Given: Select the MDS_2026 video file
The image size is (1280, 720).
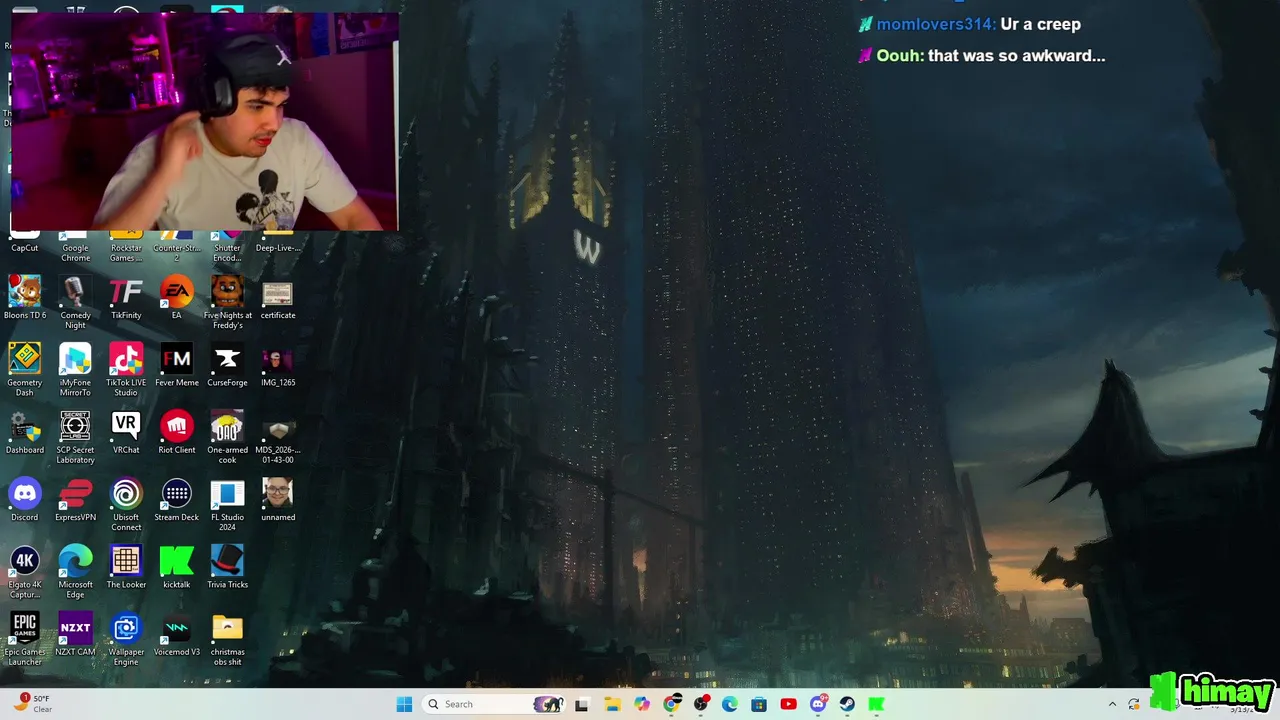Looking at the screenshot, I should [x=278, y=437].
